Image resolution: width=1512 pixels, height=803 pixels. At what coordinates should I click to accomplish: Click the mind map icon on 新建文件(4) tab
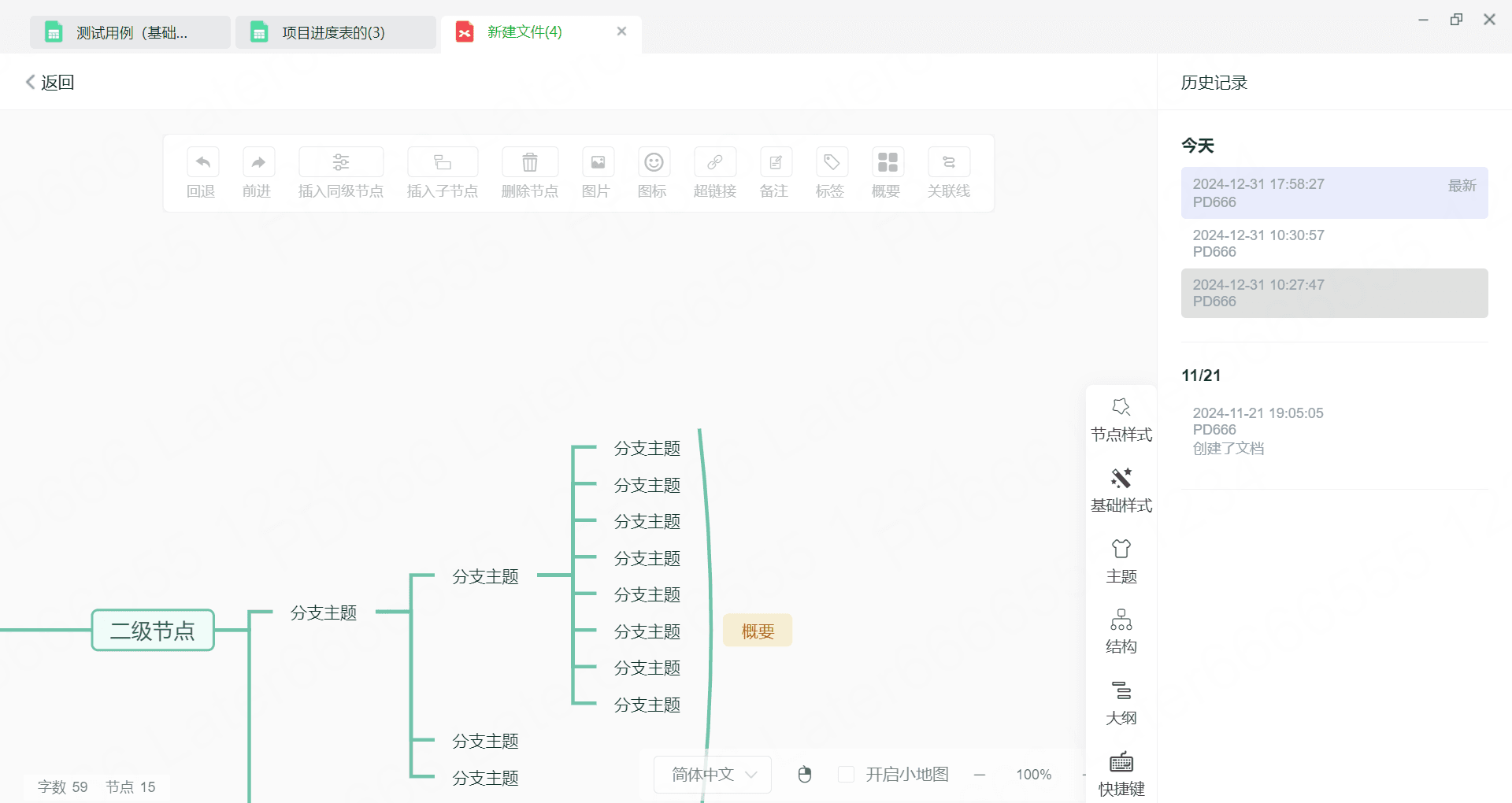(x=465, y=32)
